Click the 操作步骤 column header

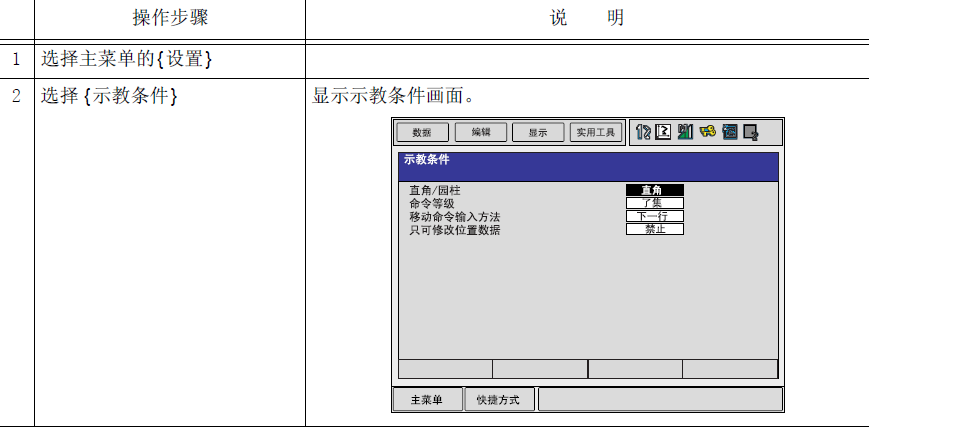pyautogui.click(x=170, y=17)
